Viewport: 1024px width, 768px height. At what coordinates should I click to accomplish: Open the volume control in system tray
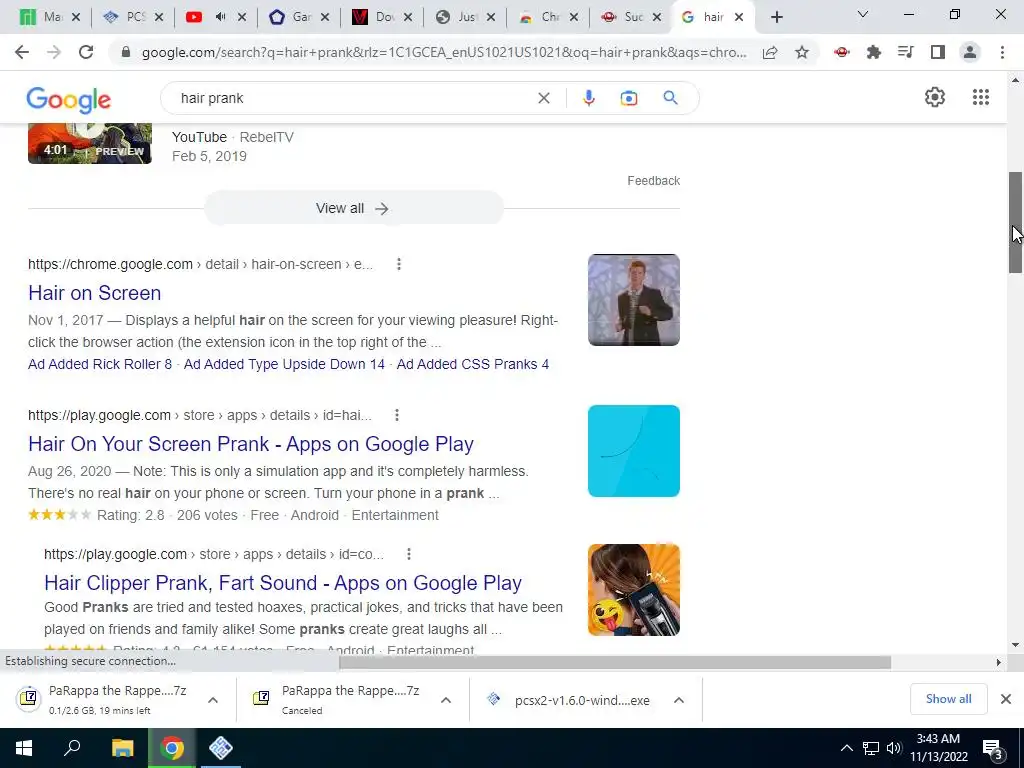(893, 748)
